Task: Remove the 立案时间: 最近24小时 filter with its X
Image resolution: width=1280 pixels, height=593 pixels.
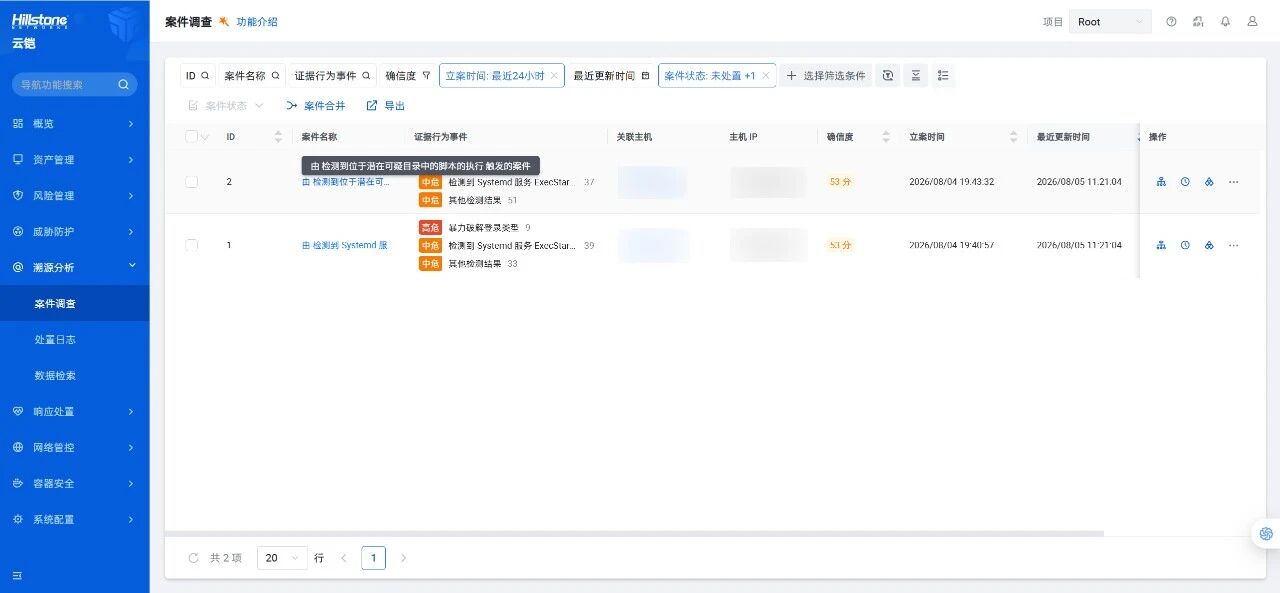Action: [554, 76]
